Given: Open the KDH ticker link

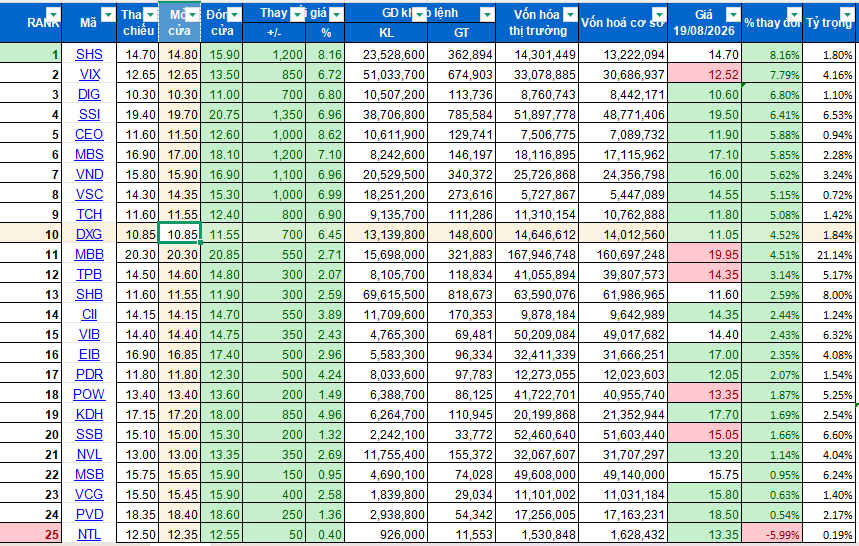Looking at the screenshot, I should point(89,415).
